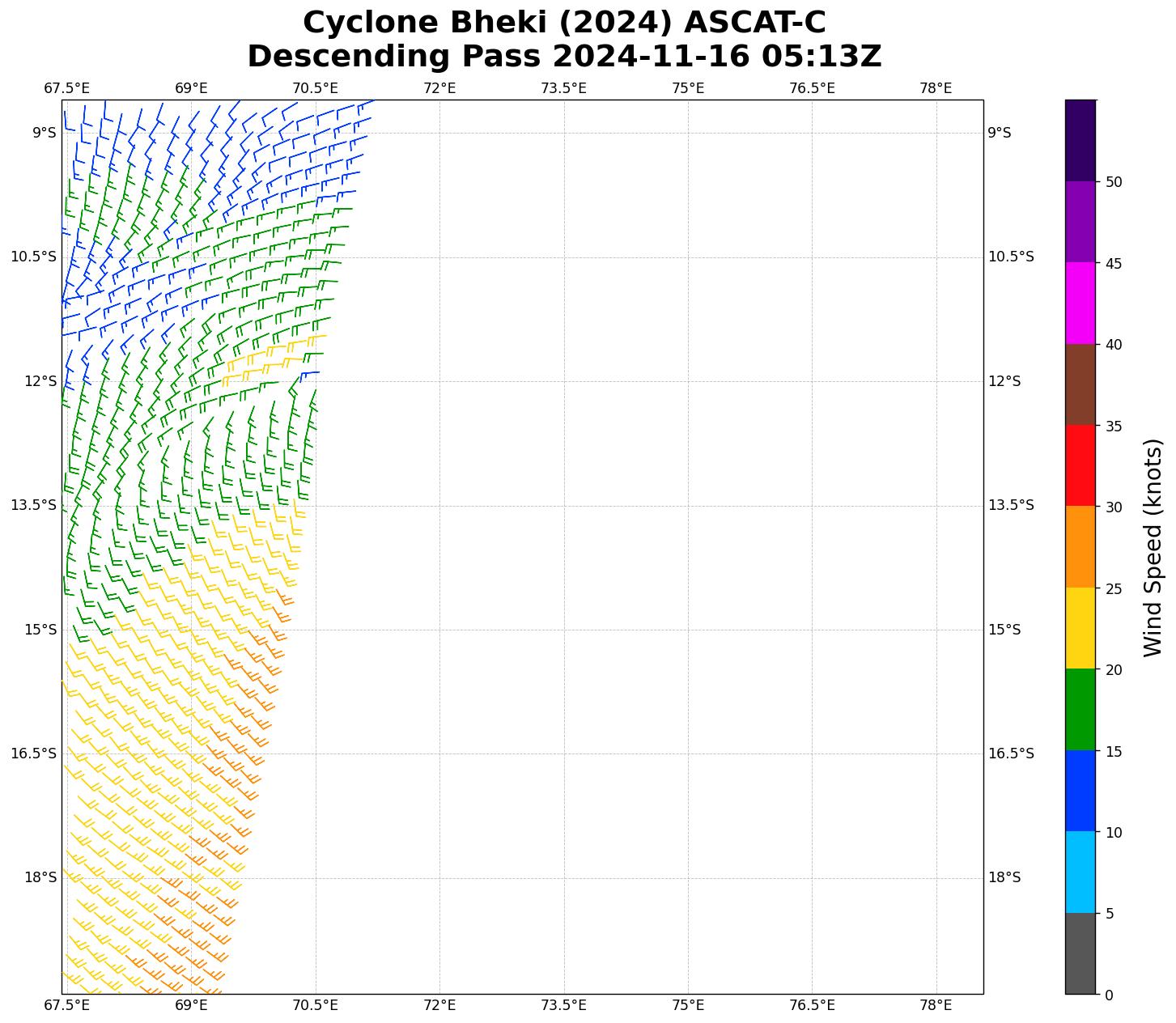Click the magenta 40–45 knots colorbar segment
This screenshot has width=1176, height=1023.
(x=1080, y=303)
